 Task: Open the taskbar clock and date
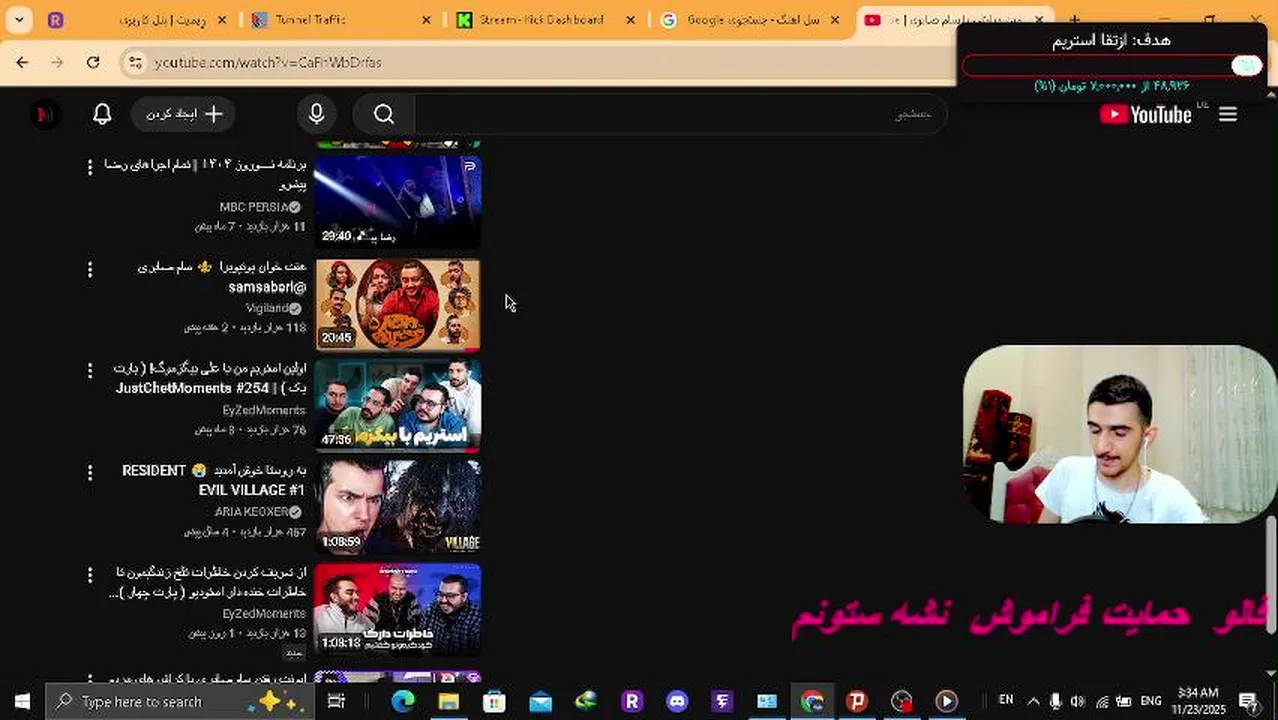point(1200,701)
